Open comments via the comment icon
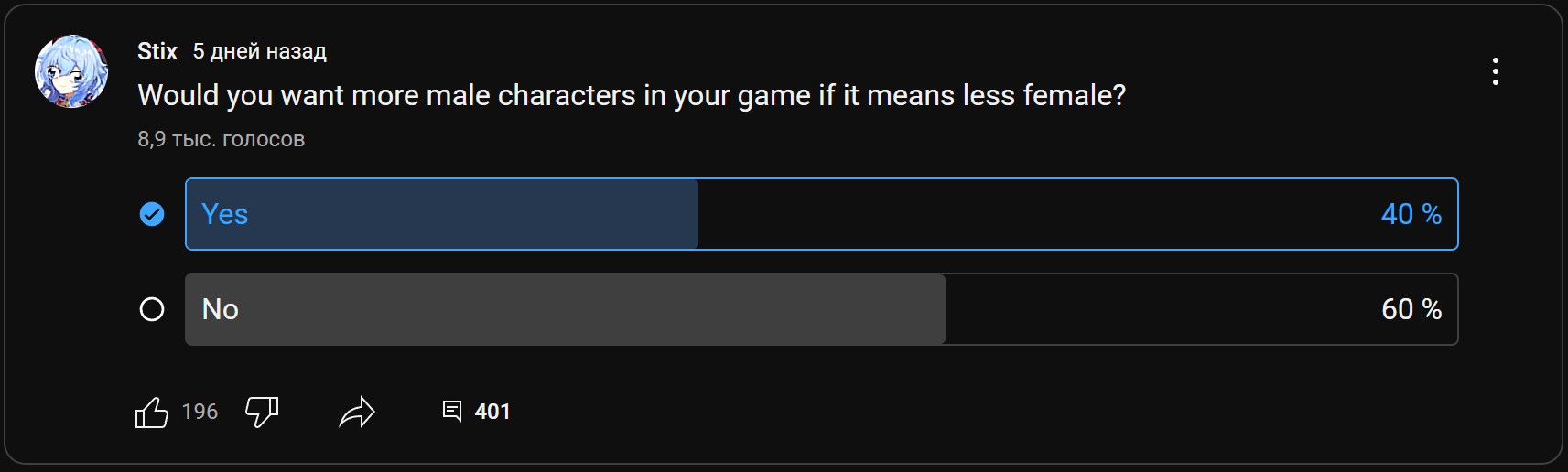 (452, 412)
